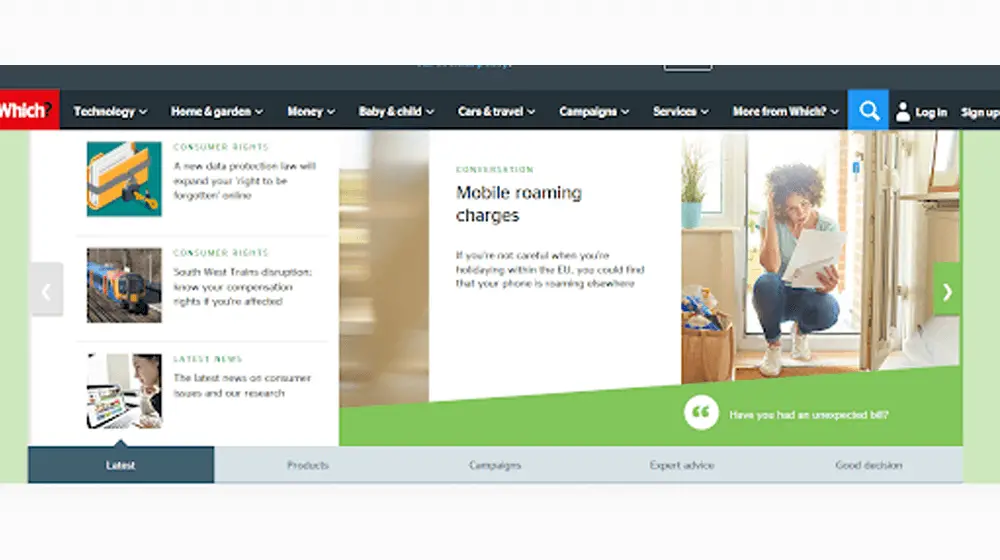Expand the Cars & travel menu
Screen dimensions: 1000x560
coord(496,112)
